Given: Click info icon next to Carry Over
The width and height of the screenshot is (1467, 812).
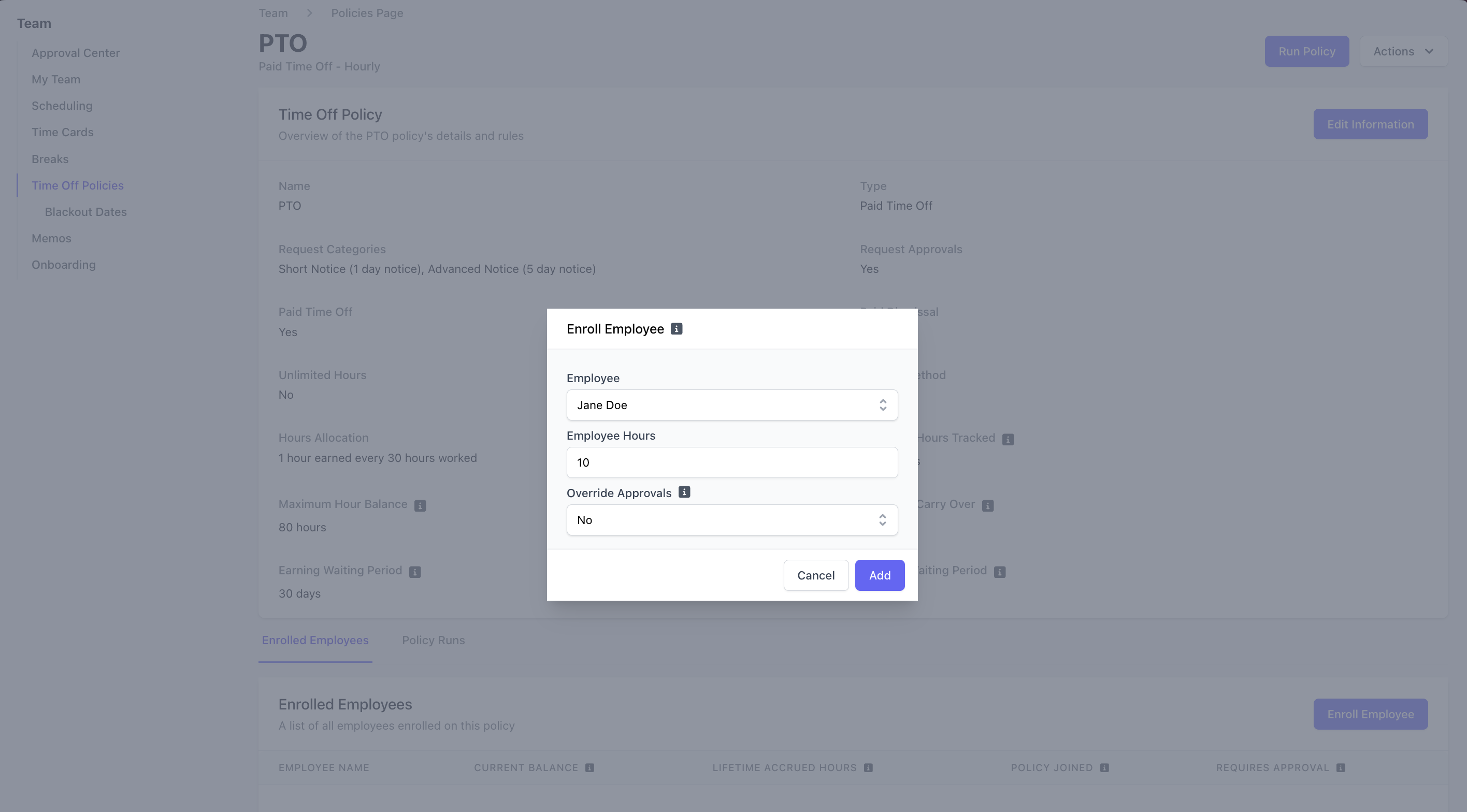Looking at the screenshot, I should click(x=988, y=505).
